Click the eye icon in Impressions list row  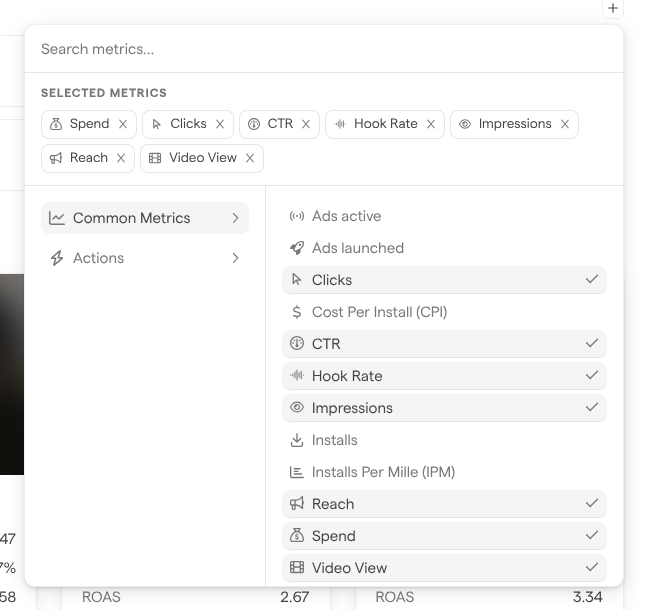click(x=297, y=407)
